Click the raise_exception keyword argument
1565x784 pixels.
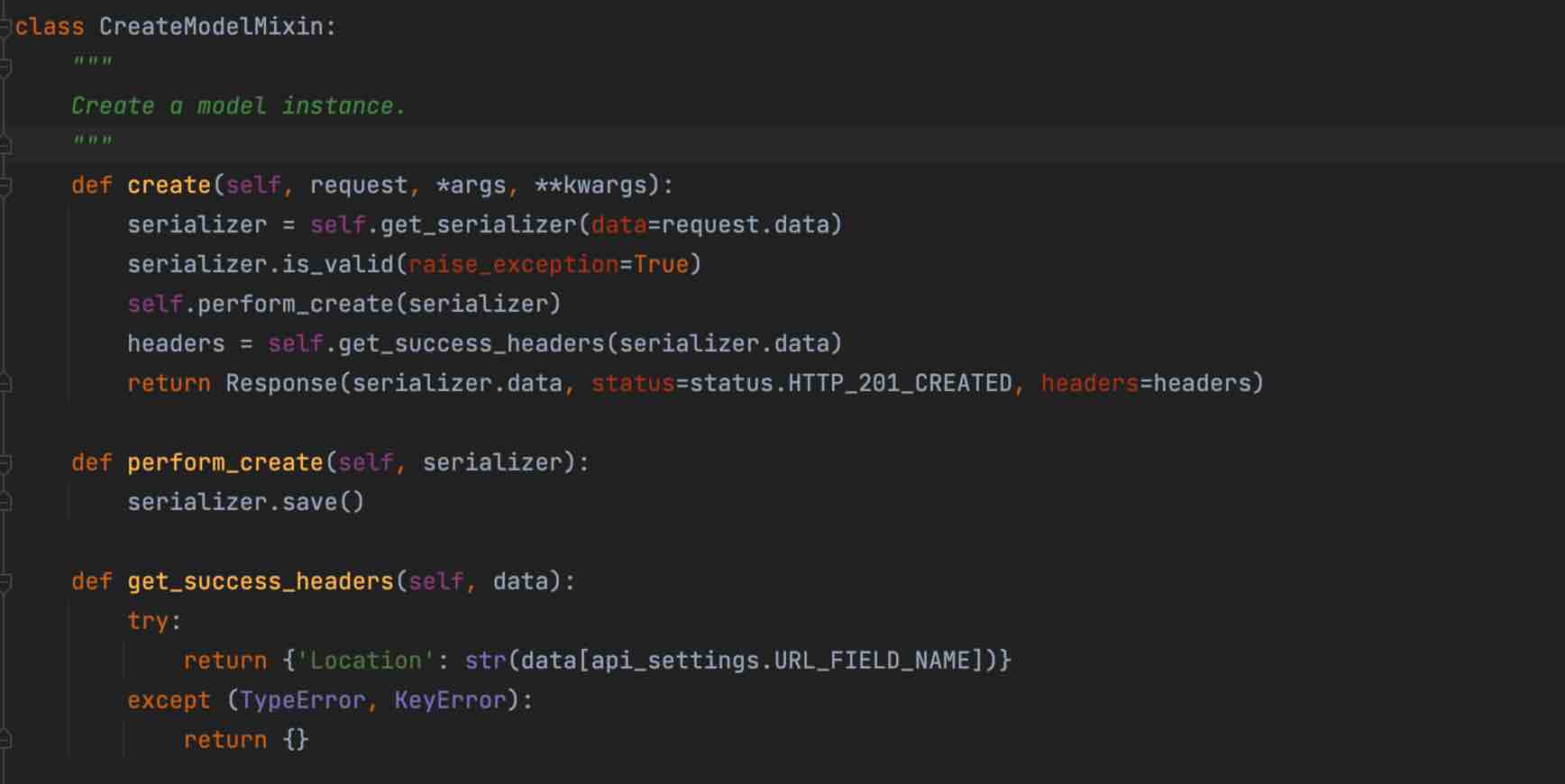click(514, 265)
